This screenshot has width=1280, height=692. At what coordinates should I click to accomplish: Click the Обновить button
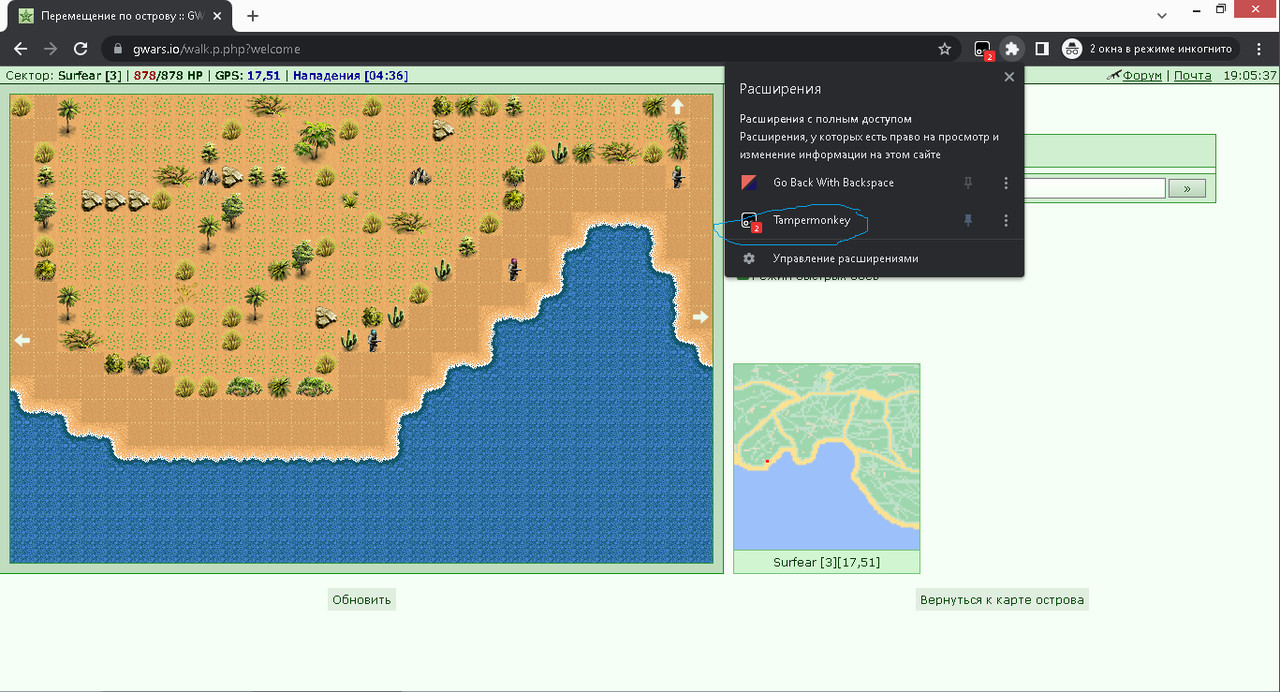[x=362, y=600]
